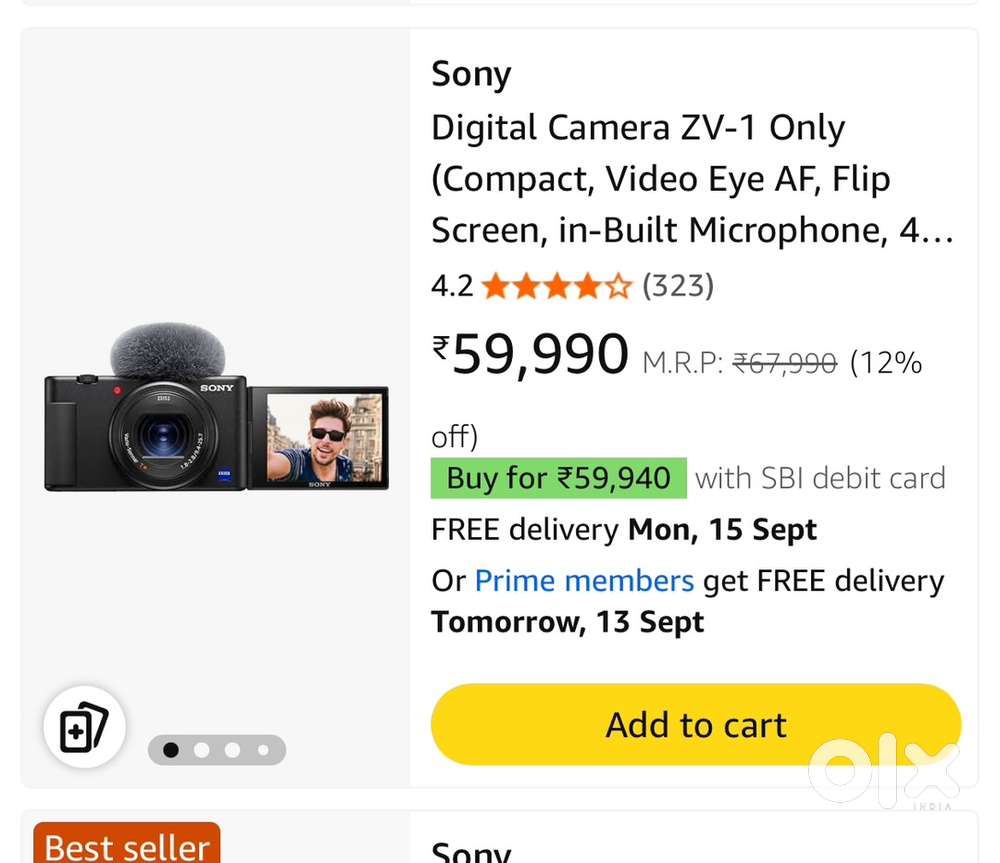Open the next listing's Sony brand title
This screenshot has height=863, width=1000.
coord(471,852)
